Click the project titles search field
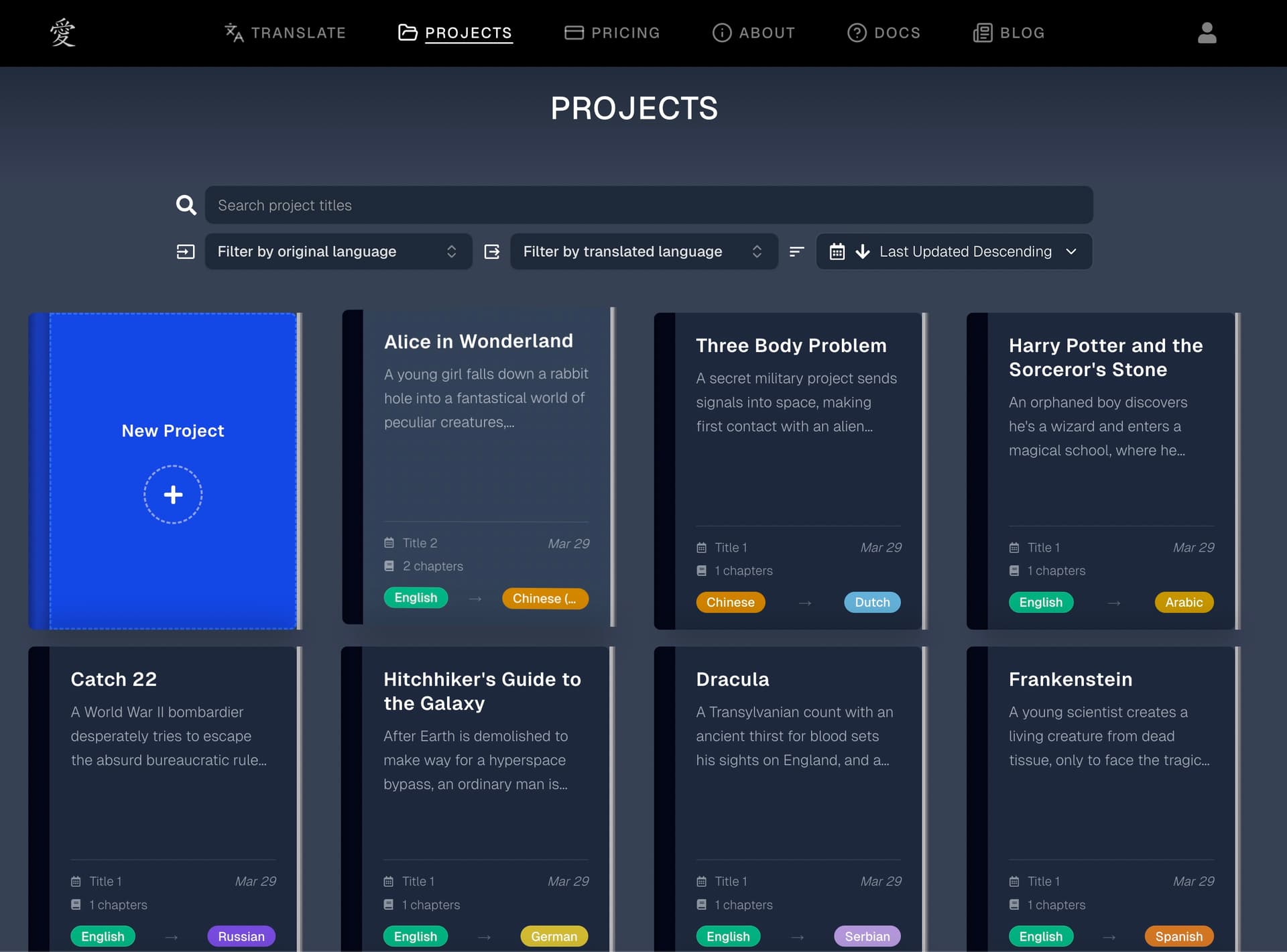Screen dimensions: 1287x952 point(650,205)
